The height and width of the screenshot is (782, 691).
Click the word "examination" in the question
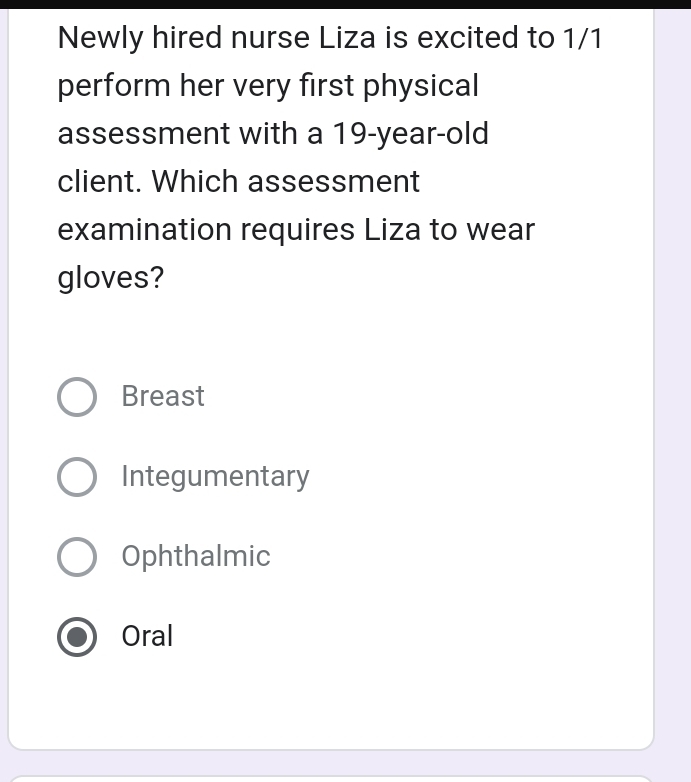click(144, 230)
